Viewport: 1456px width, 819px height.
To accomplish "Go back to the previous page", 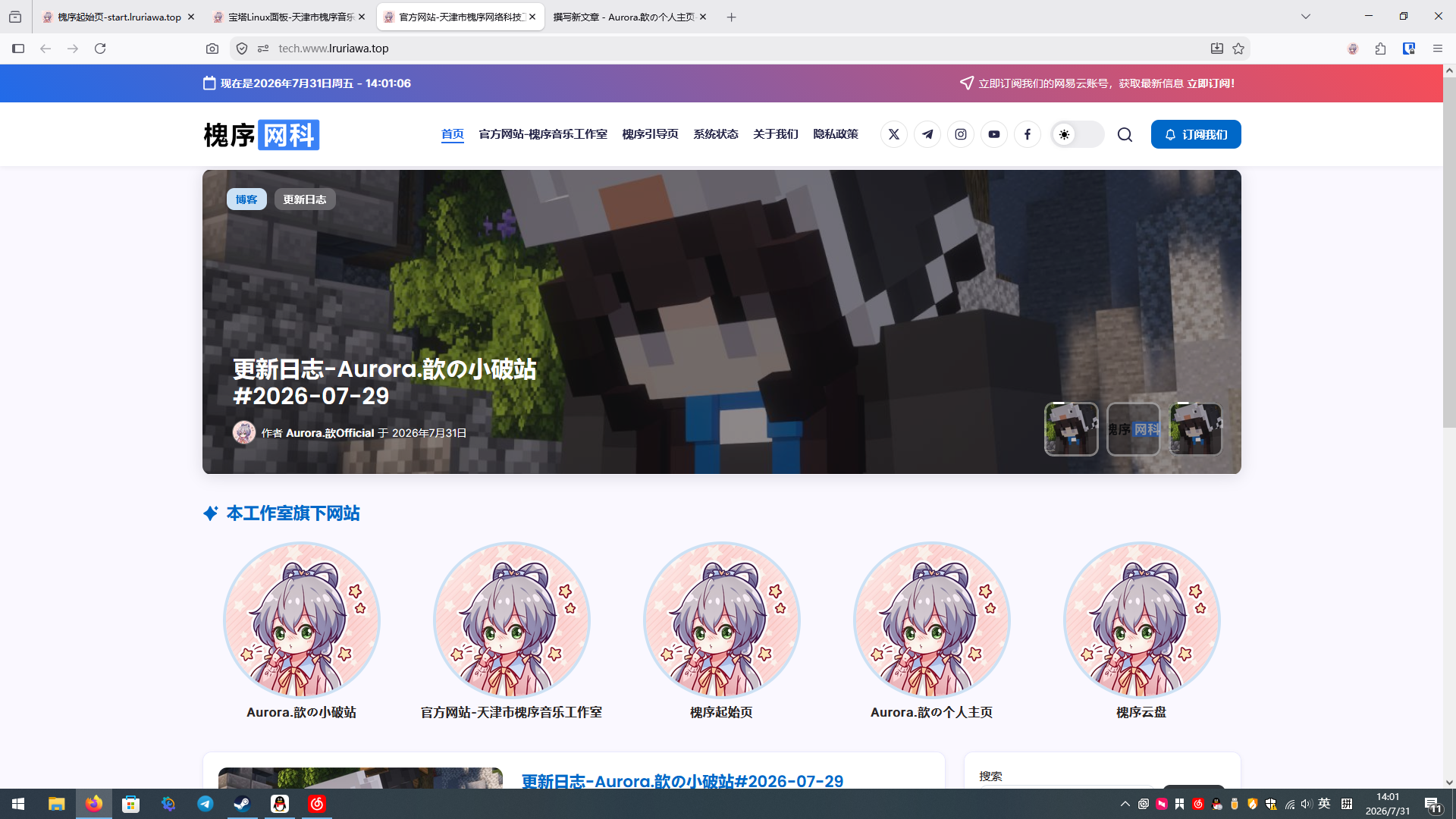I will (45, 49).
